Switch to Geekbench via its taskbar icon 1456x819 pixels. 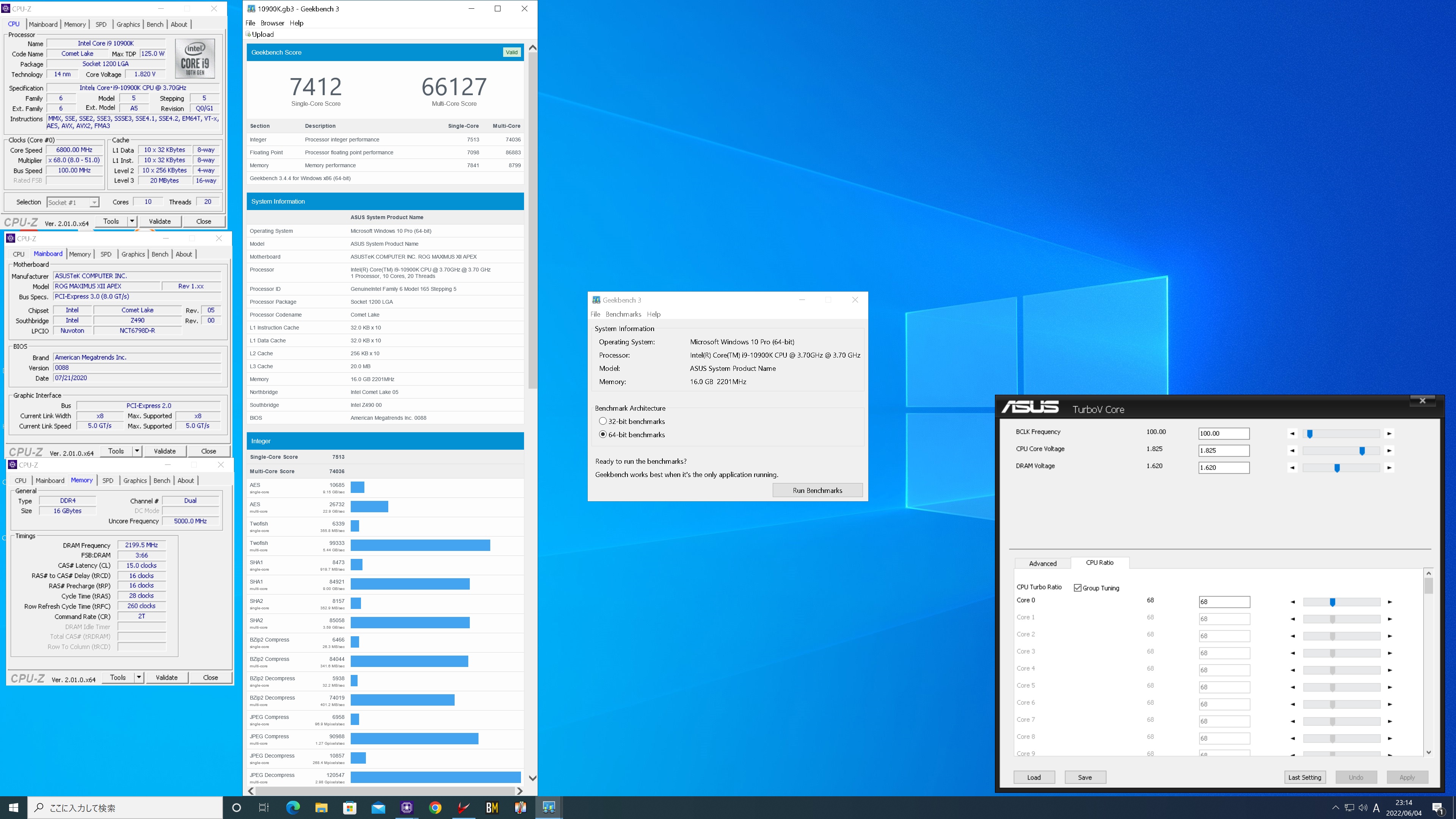[x=549, y=808]
